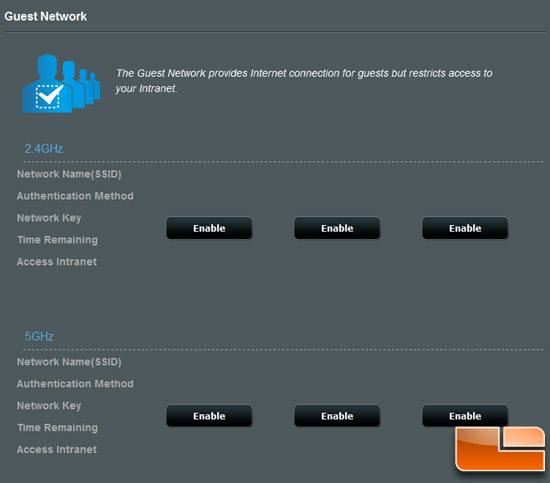The image size is (550, 483).
Task: Enable the third 2.4GHz guest network
Action: click(465, 228)
